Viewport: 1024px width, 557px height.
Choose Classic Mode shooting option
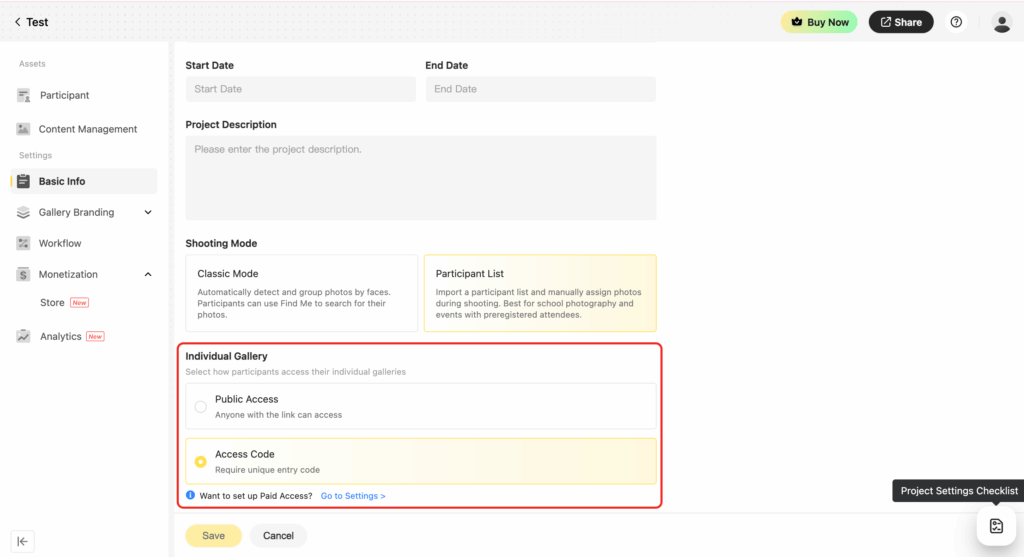(301, 293)
